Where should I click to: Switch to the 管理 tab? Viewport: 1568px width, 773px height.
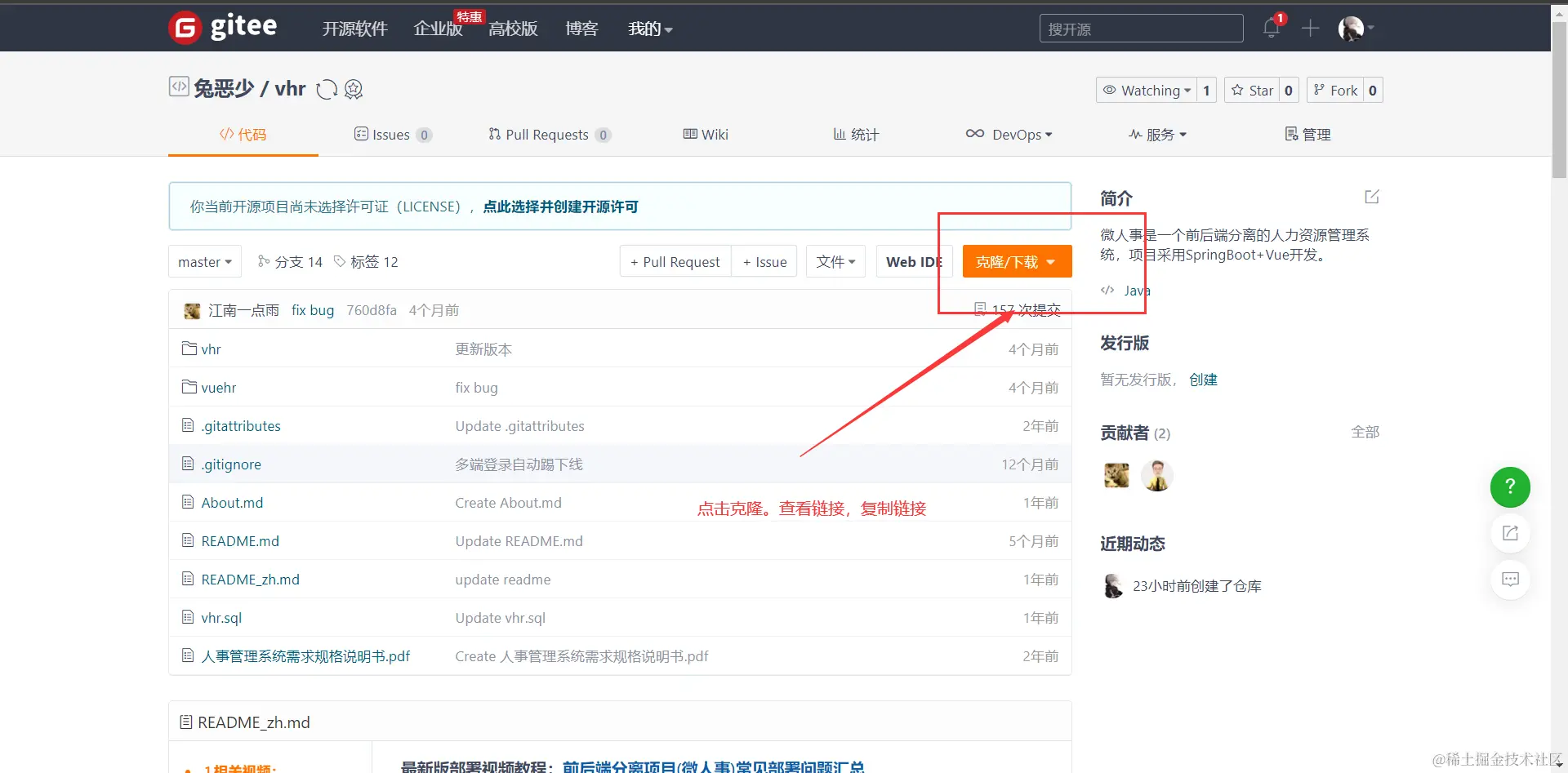[x=1307, y=135]
